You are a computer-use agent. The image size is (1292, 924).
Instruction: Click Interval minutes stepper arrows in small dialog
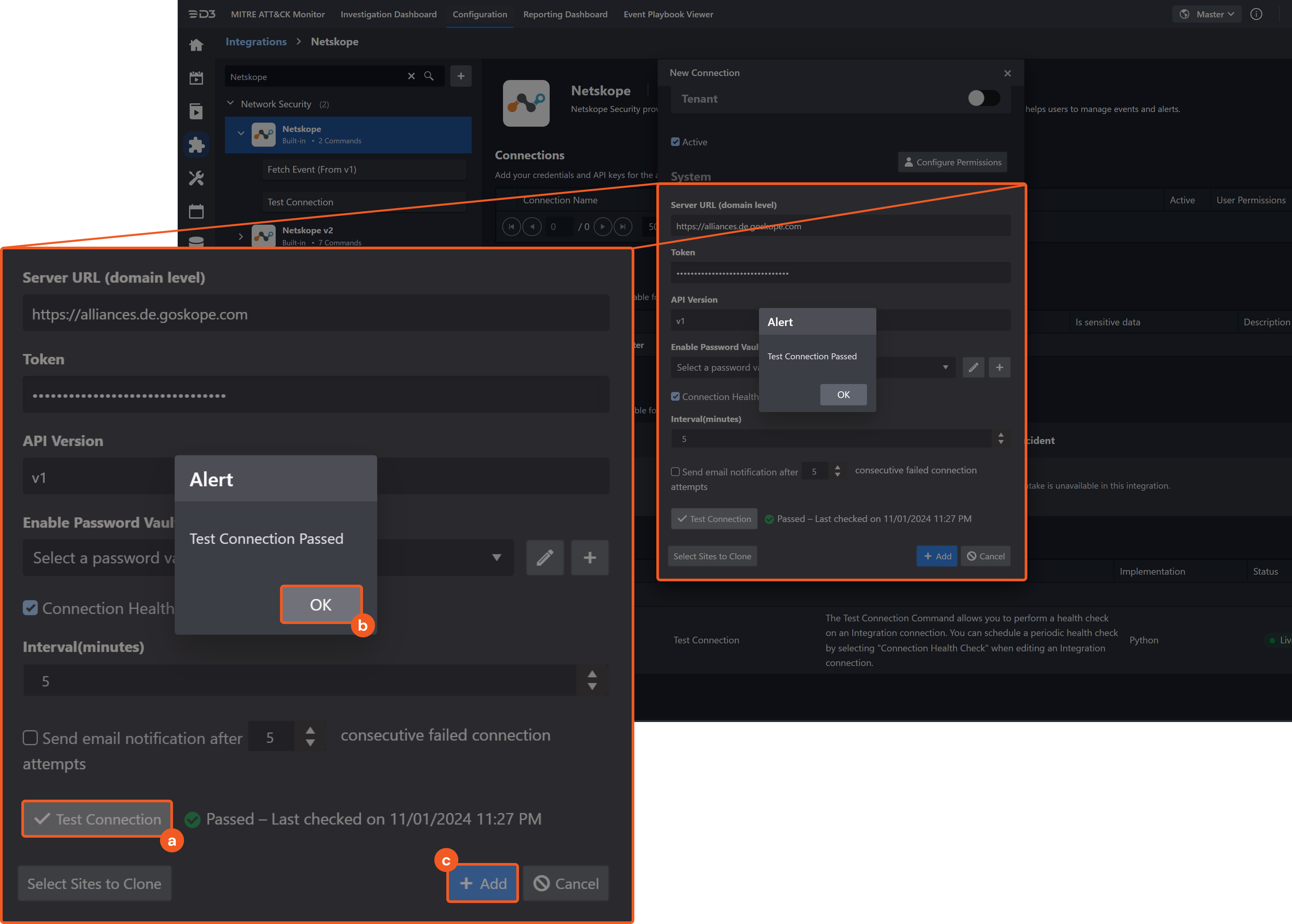pos(1001,439)
